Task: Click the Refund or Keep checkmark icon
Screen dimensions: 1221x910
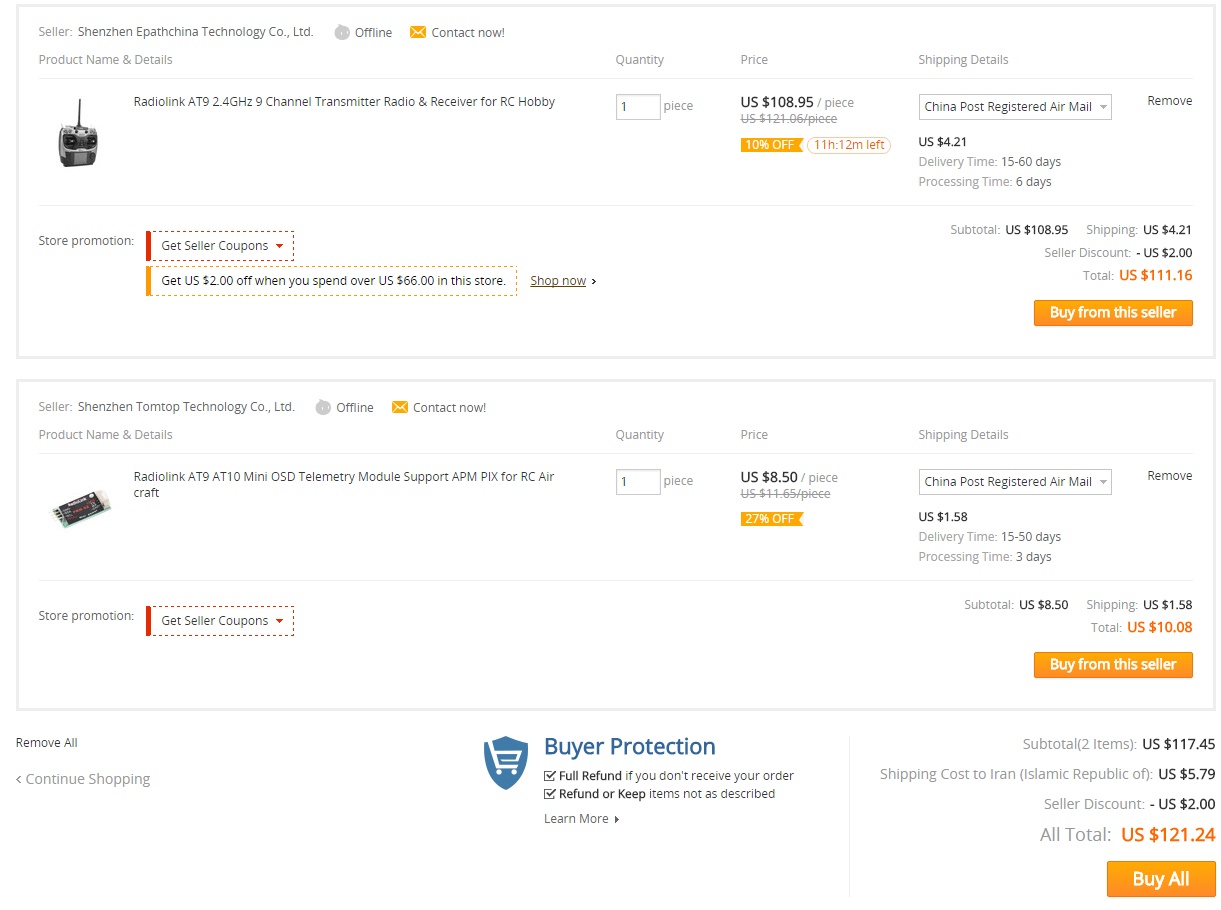Action: point(550,794)
